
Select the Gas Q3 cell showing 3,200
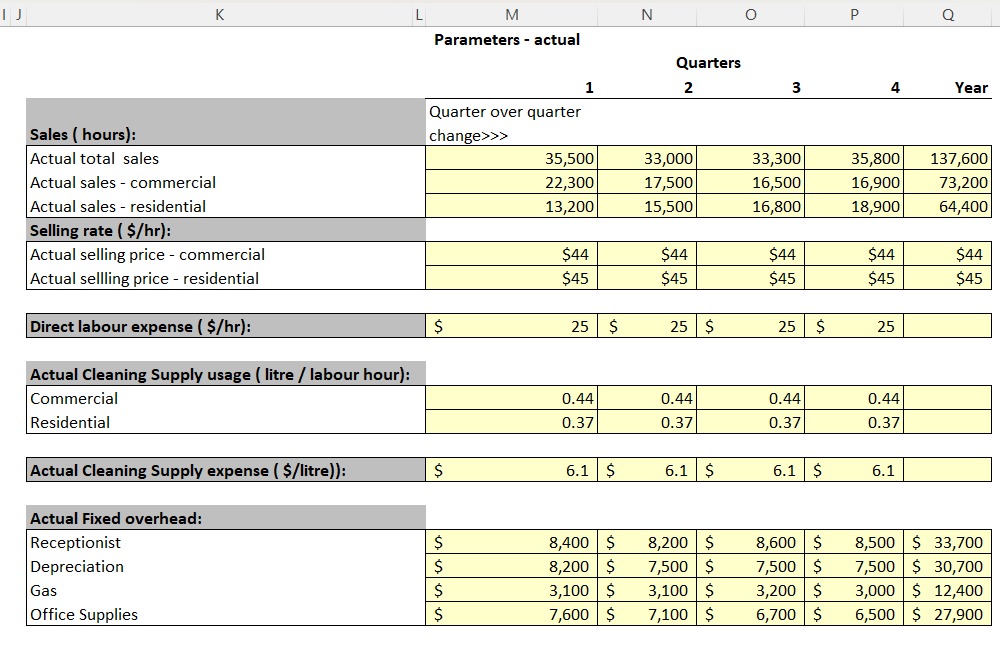[750, 590]
